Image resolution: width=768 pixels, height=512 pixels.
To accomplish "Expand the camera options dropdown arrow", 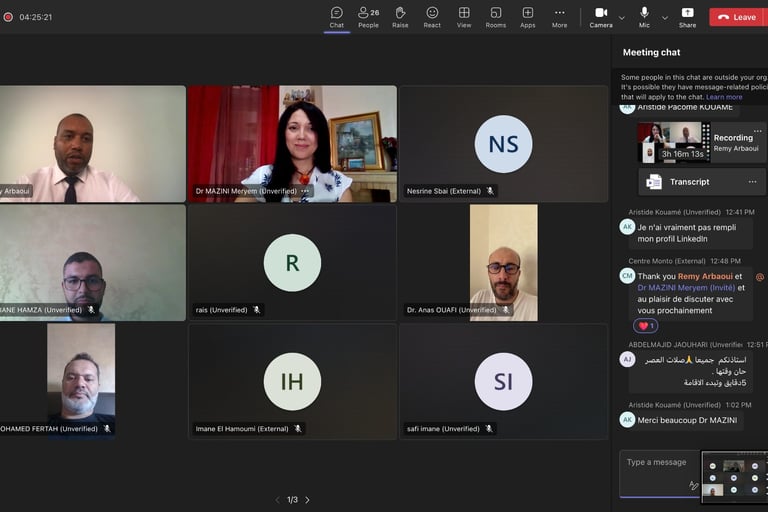I will (622, 18).
